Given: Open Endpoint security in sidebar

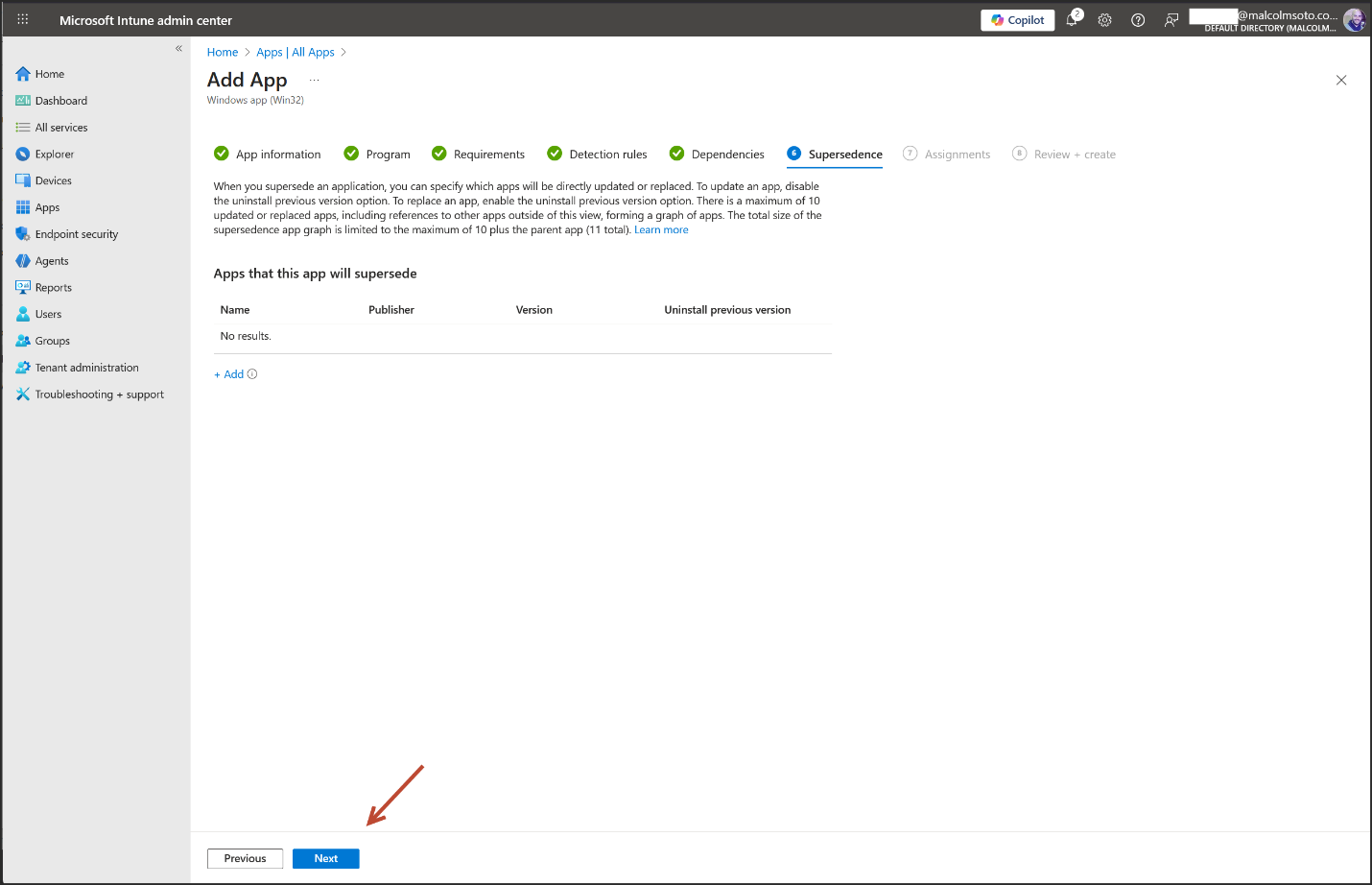Looking at the screenshot, I should 76,234.
